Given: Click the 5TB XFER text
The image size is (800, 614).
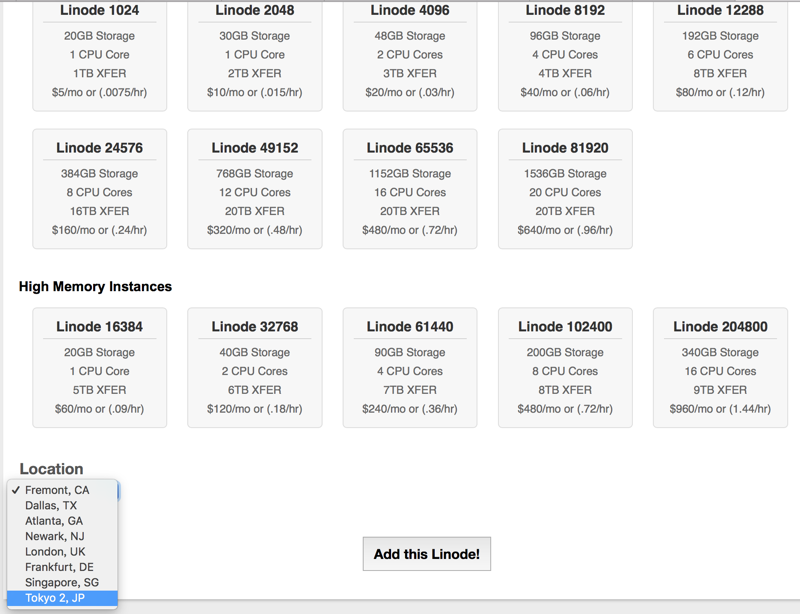Looking at the screenshot, I should coord(99,390).
